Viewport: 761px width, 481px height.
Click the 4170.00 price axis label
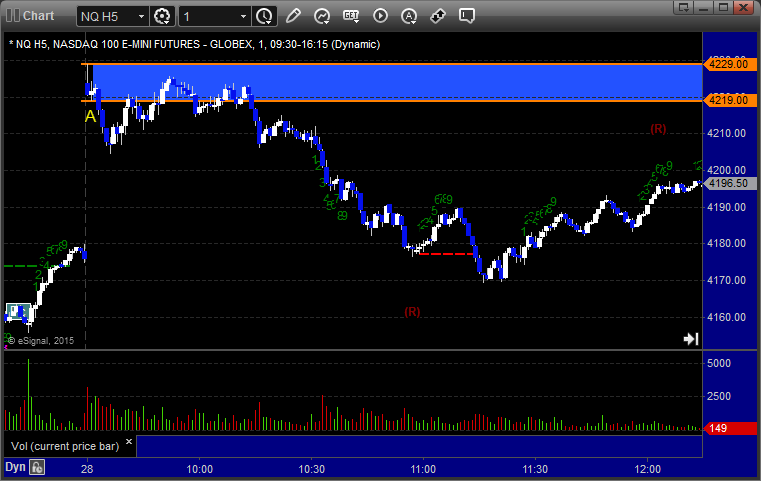tap(727, 280)
